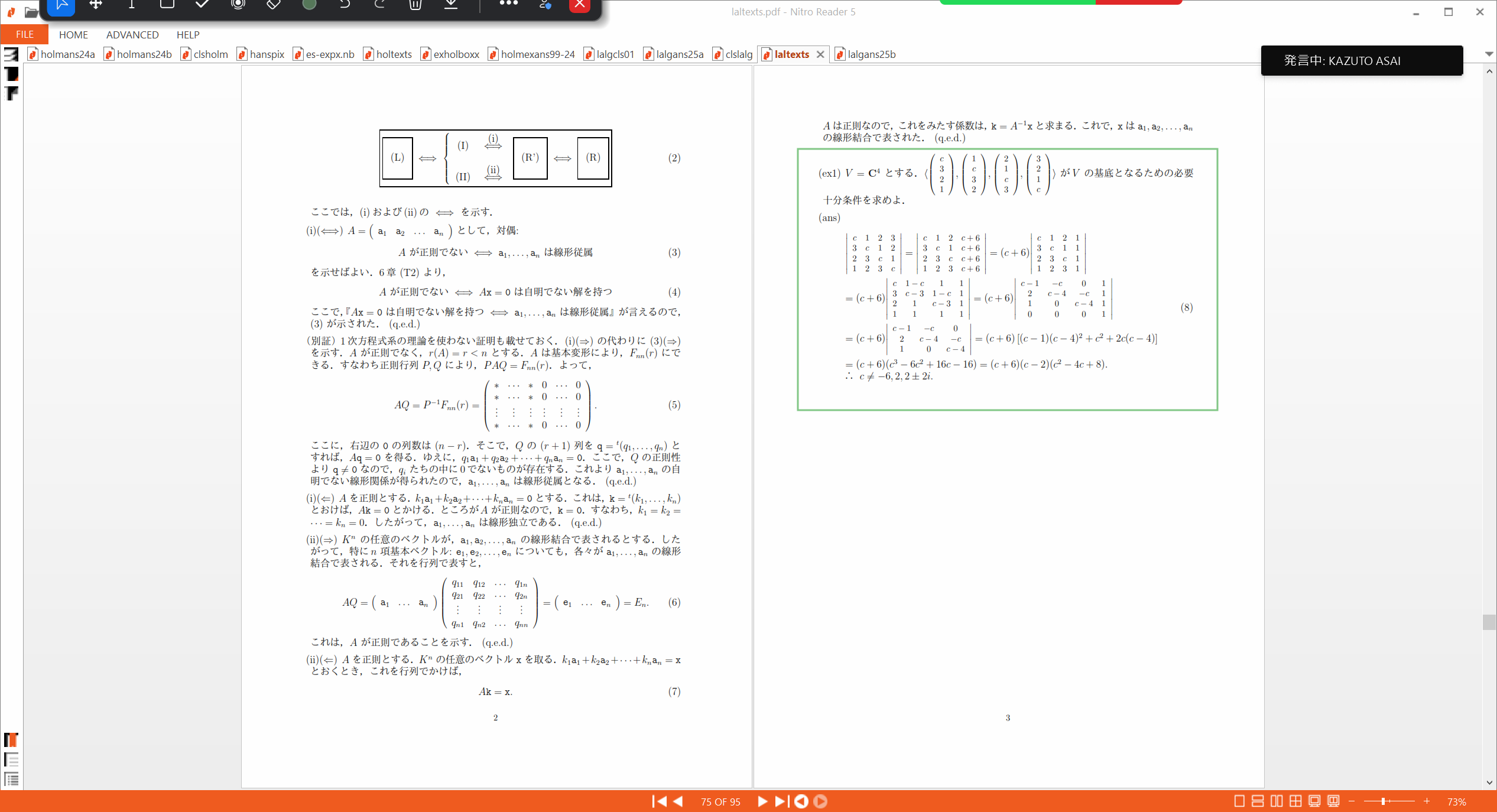Viewport: 1497px width, 812px height.
Task: Enable continuous scrolling page view
Action: (1258, 801)
